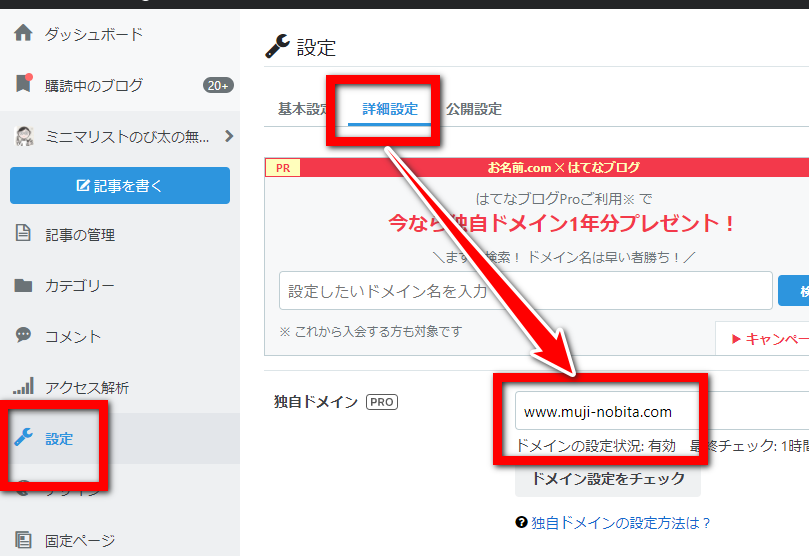
Task: Switch to the 詳細設定 tab
Action: tap(390, 109)
